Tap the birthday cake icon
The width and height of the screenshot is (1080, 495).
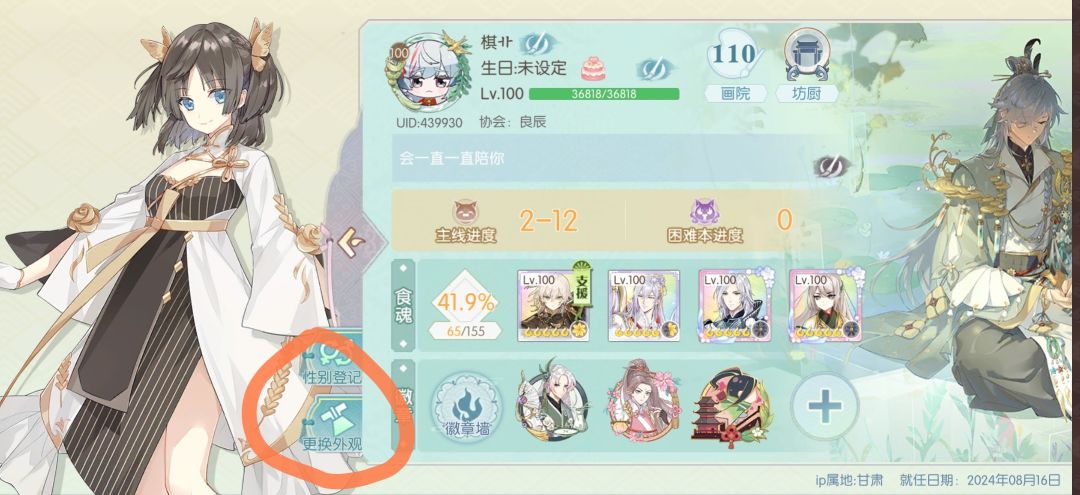coord(592,68)
